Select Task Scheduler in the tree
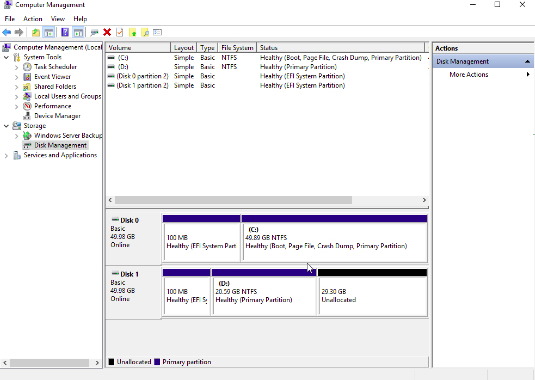Image resolution: width=535 pixels, height=380 pixels. point(55,67)
